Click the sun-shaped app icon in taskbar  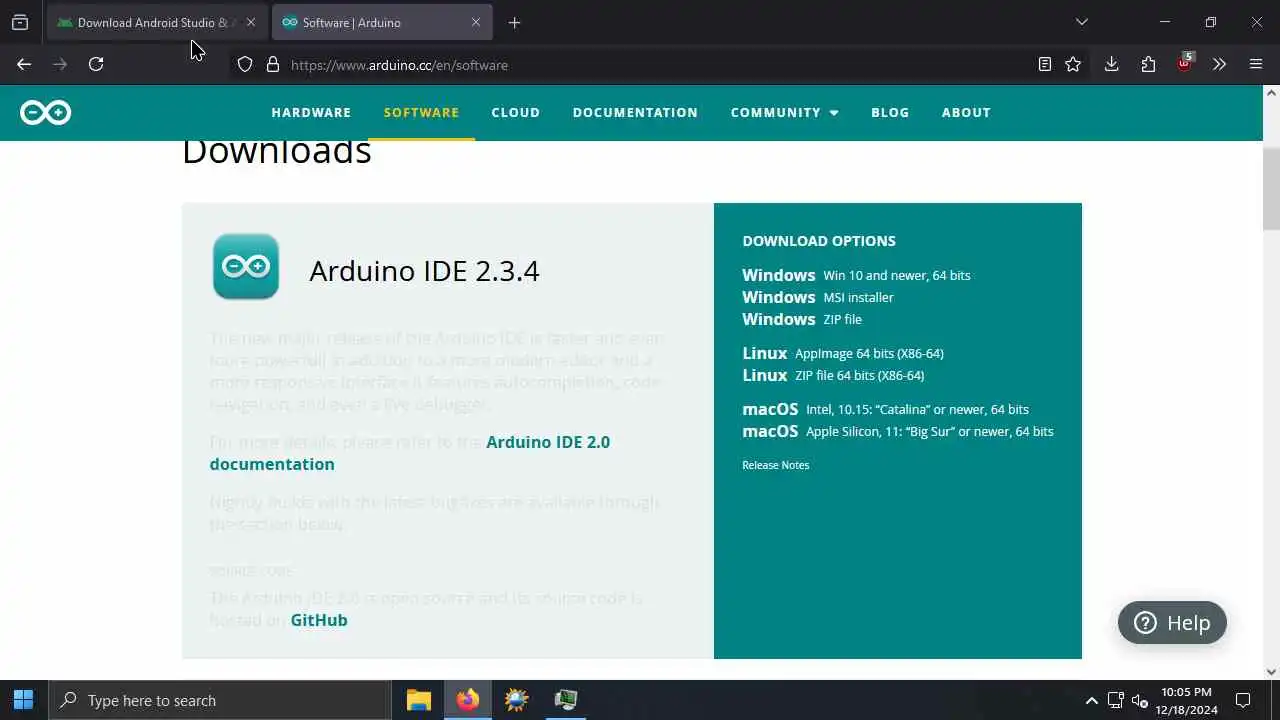click(517, 700)
